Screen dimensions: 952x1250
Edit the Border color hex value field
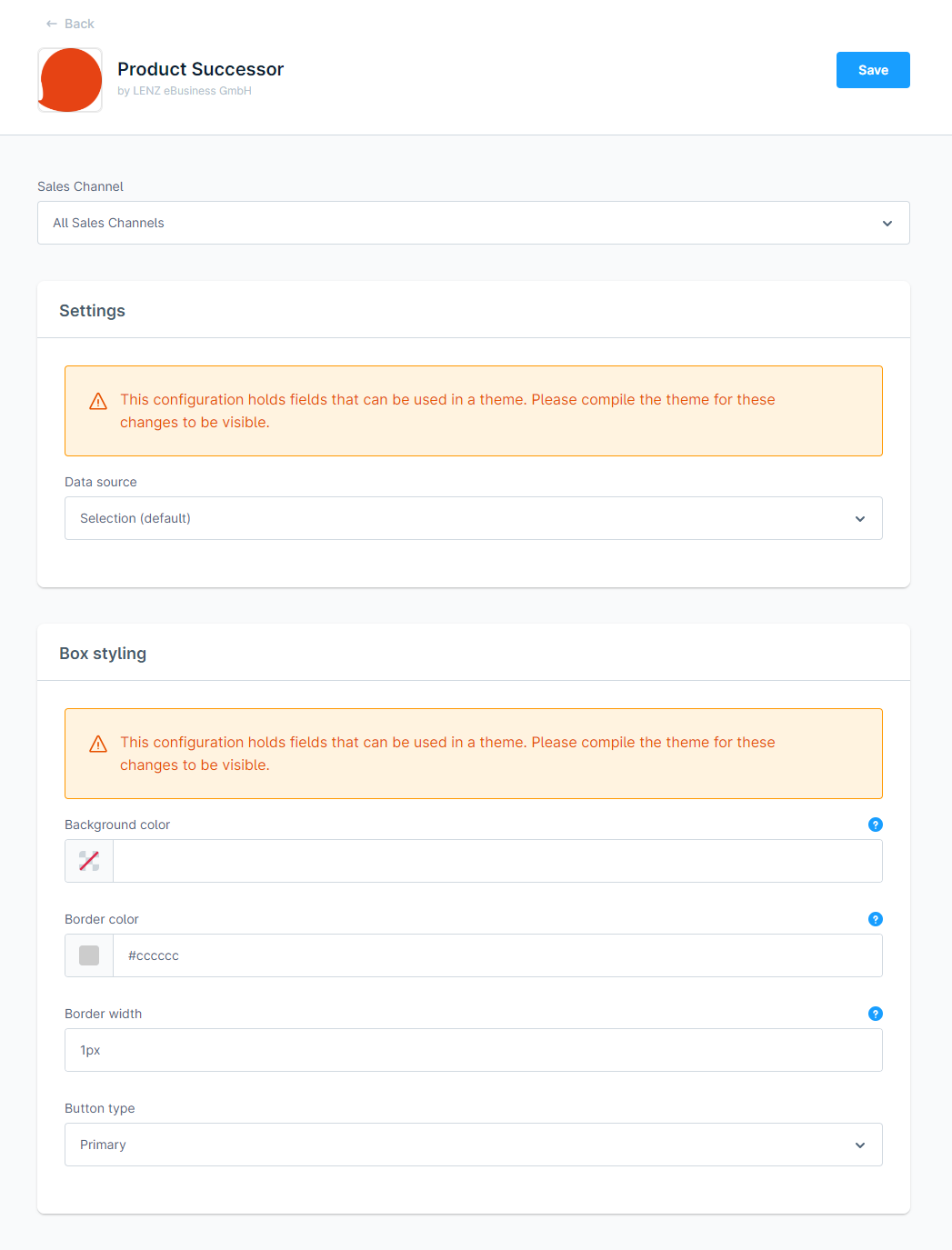497,955
